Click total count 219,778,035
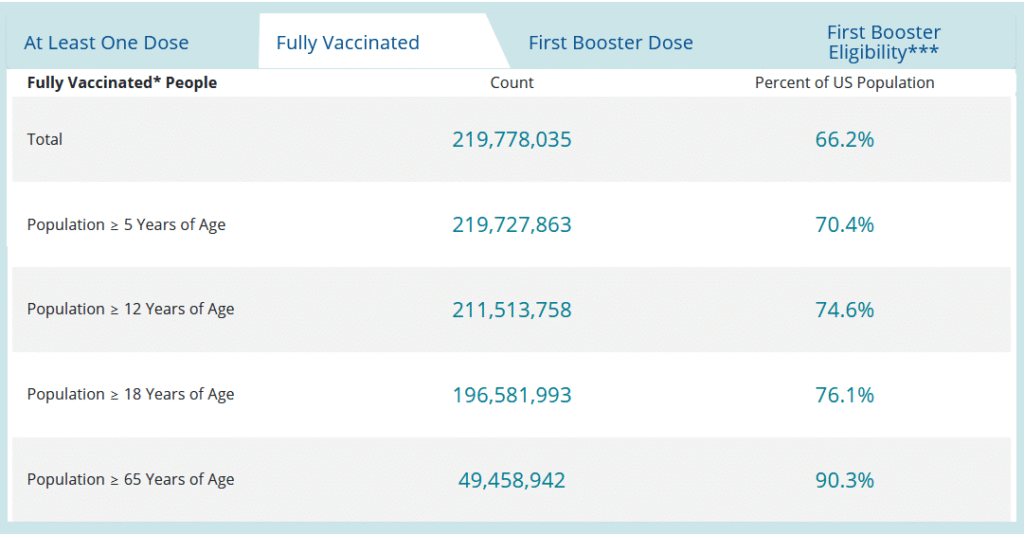This screenshot has width=1024, height=534. pyautogui.click(x=512, y=139)
